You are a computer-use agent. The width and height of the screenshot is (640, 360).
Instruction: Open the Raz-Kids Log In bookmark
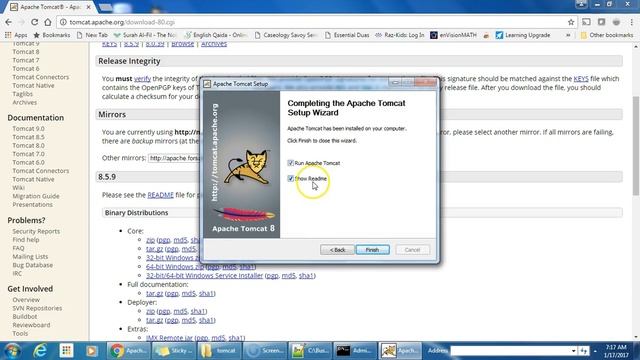pos(399,35)
